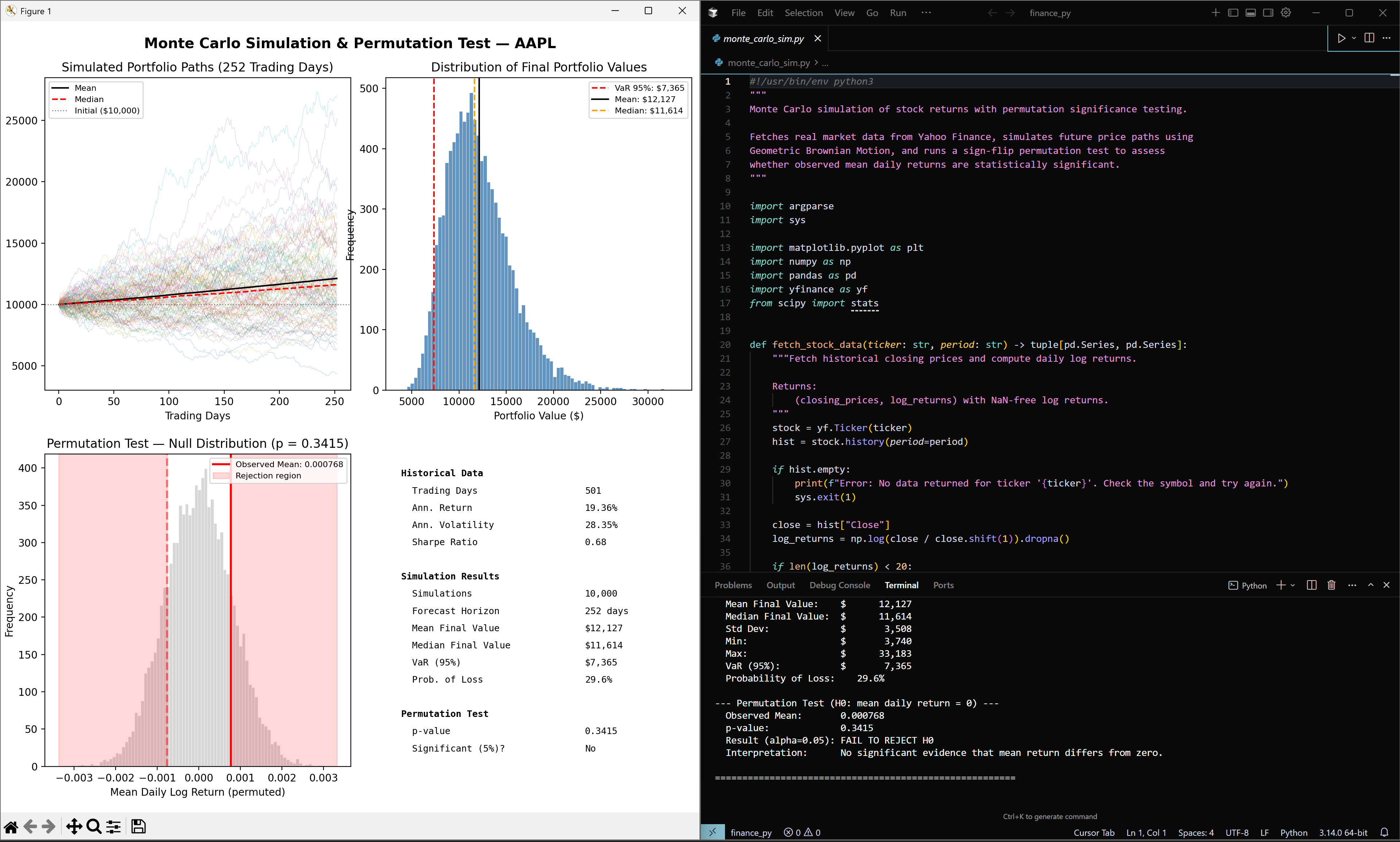Toggle the secondary side bar visibility
The image size is (1400, 842).
coord(1268,12)
